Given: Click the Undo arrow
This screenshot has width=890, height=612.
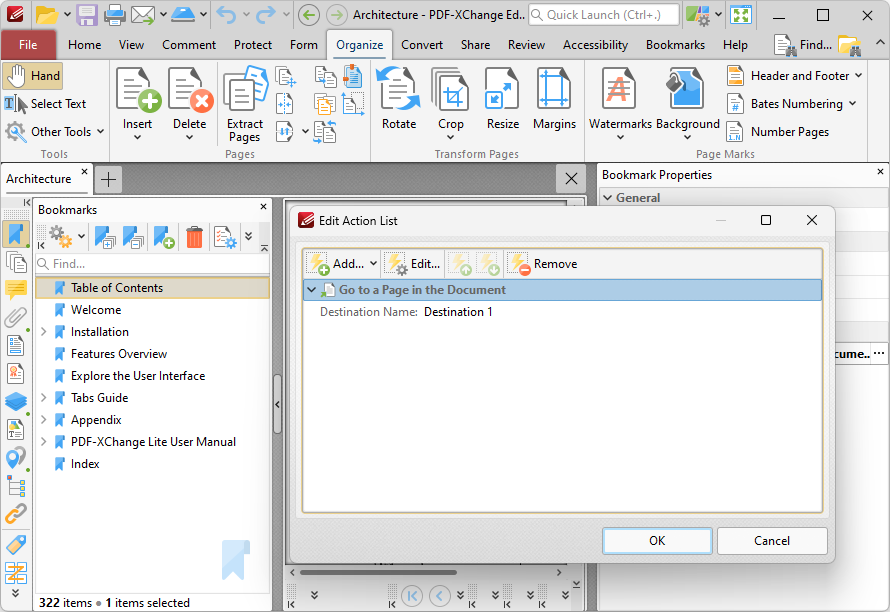Looking at the screenshot, I should point(226,15).
